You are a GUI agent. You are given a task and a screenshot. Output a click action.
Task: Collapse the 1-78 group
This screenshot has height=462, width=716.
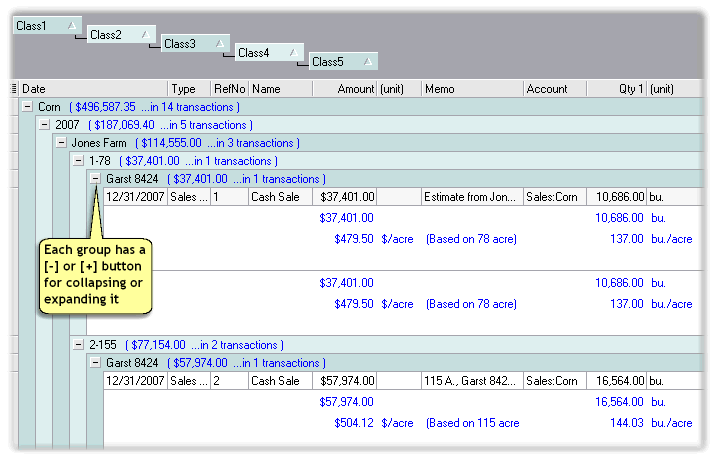(x=79, y=160)
